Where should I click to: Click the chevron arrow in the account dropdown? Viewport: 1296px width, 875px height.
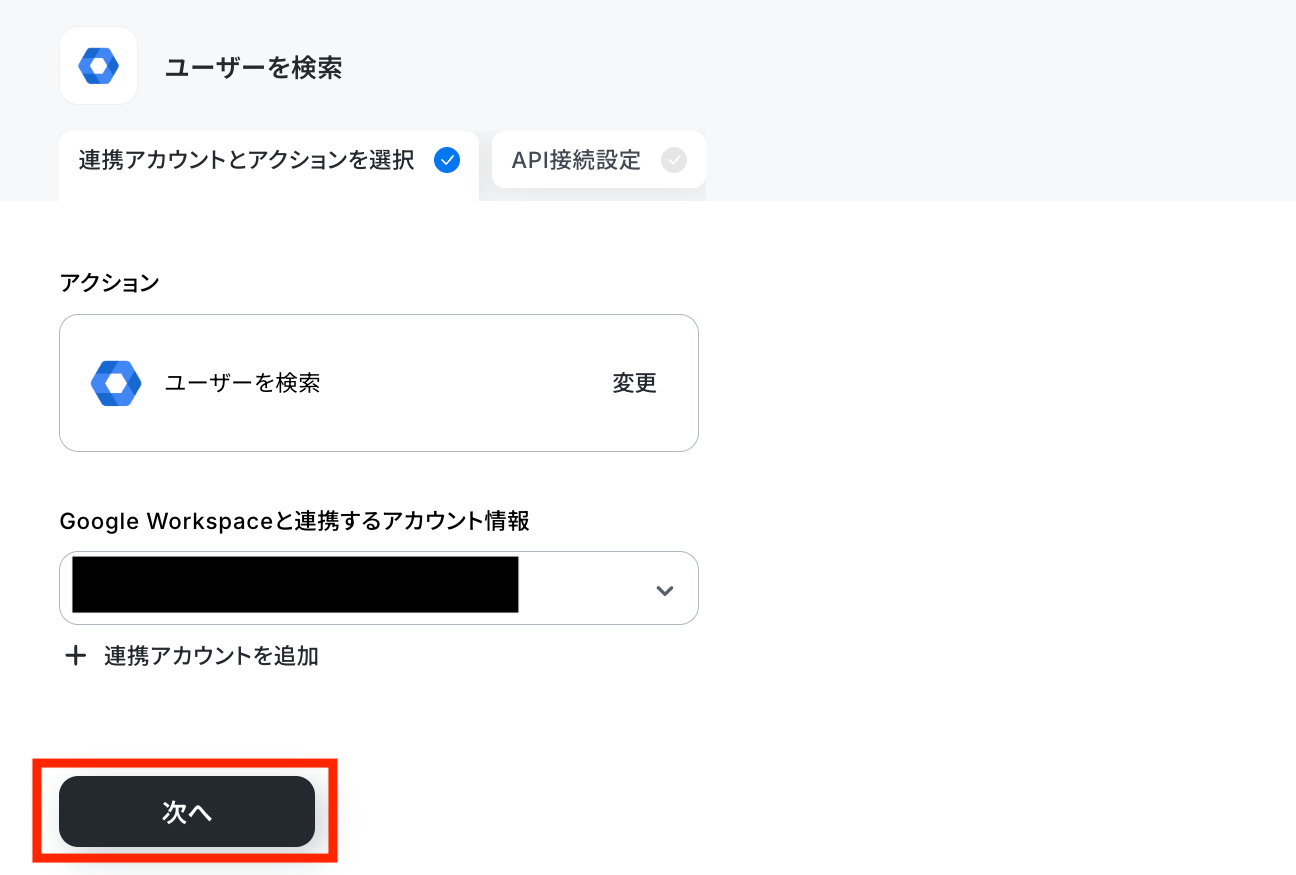664,590
